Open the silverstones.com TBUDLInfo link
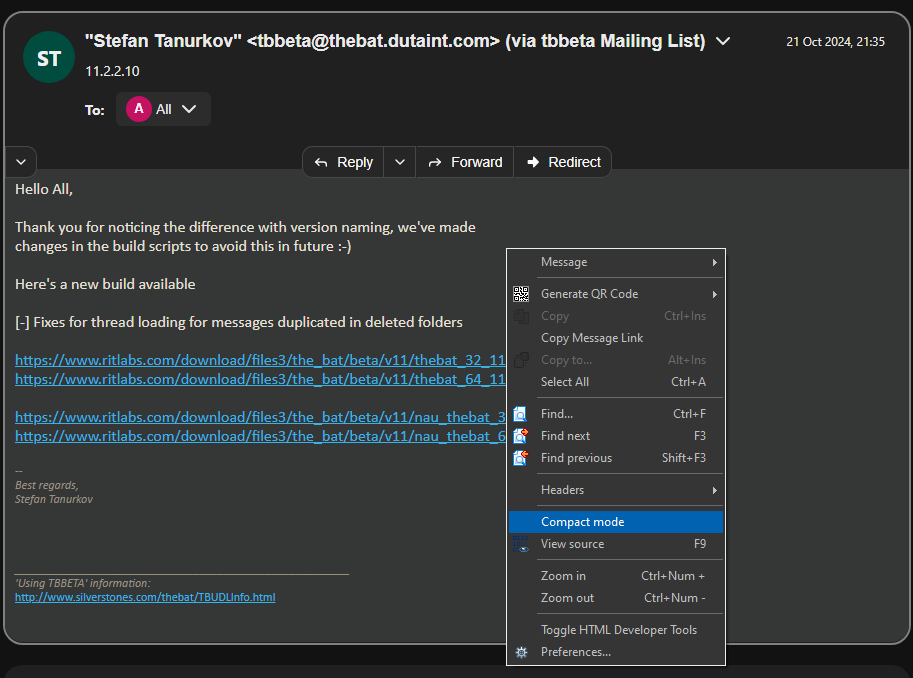This screenshot has height=678, width=913. point(145,597)
